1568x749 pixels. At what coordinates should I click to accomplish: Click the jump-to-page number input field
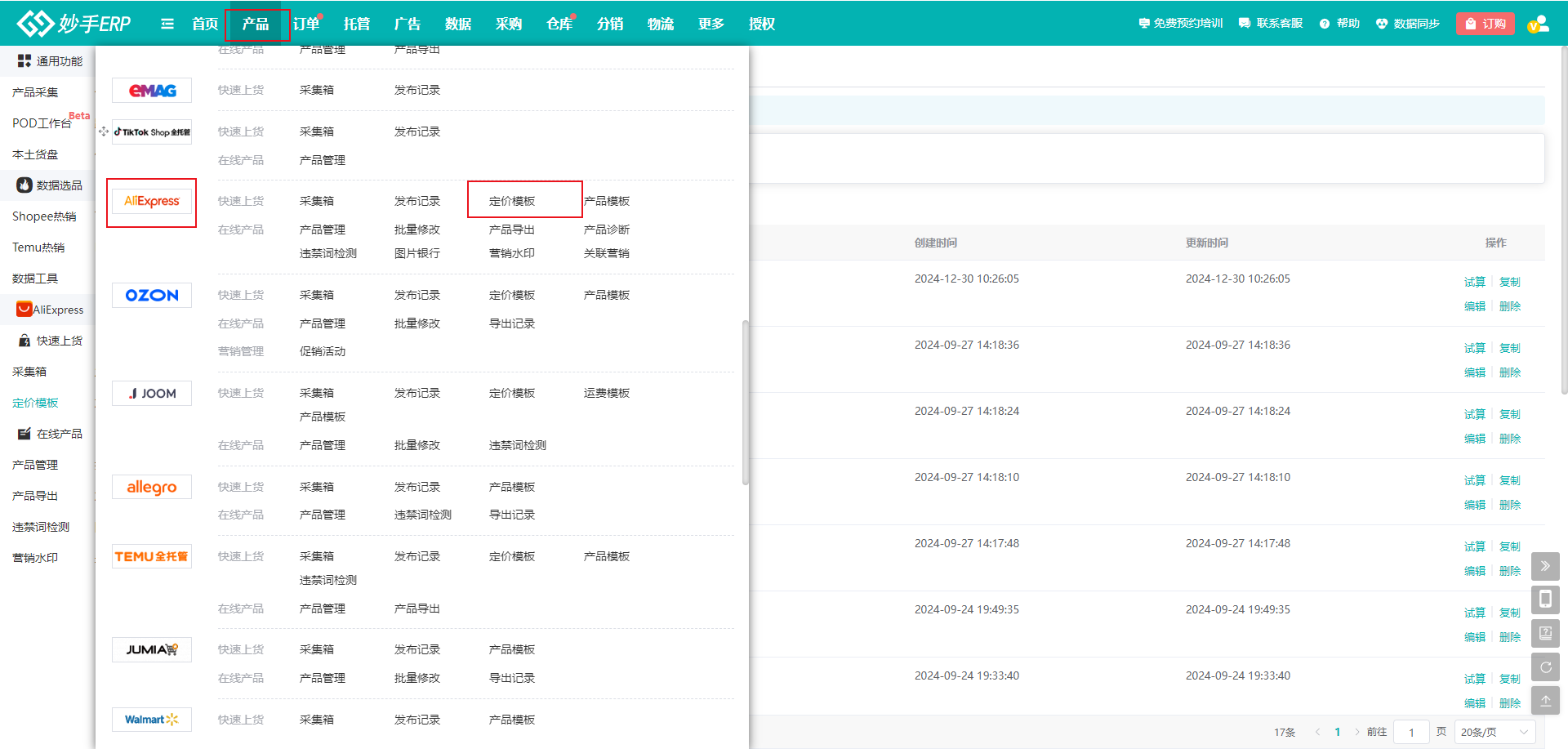[1411, 732]
